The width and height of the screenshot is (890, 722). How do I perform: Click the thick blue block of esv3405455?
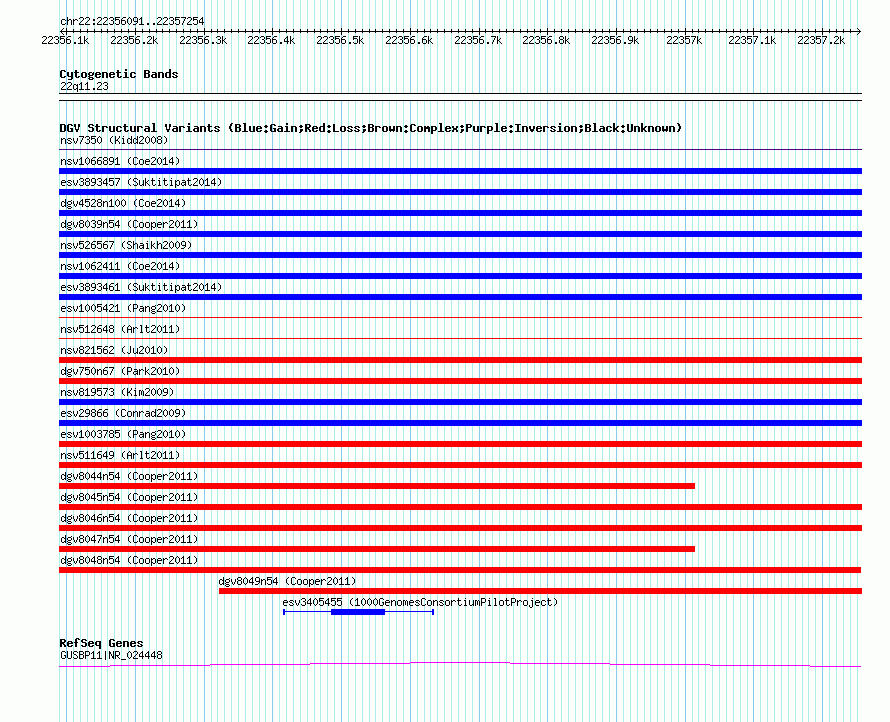358,612
